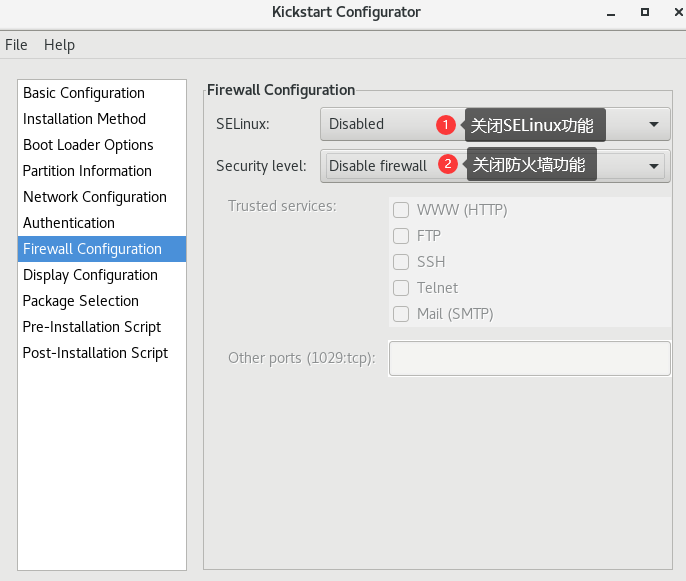The image size is (686, 581).
Task: Select Post-Installation Script item
Action: 102,353
